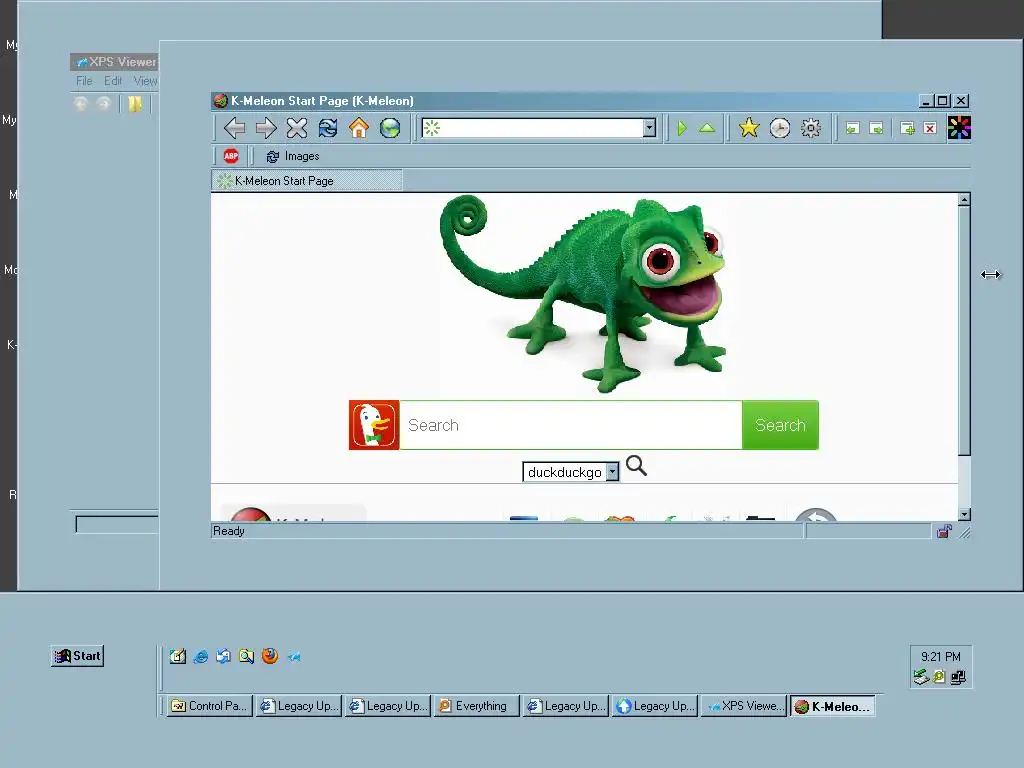Switch to next tab with the green right-arrow window icon
1024x768 pixels.
(876, 128)
